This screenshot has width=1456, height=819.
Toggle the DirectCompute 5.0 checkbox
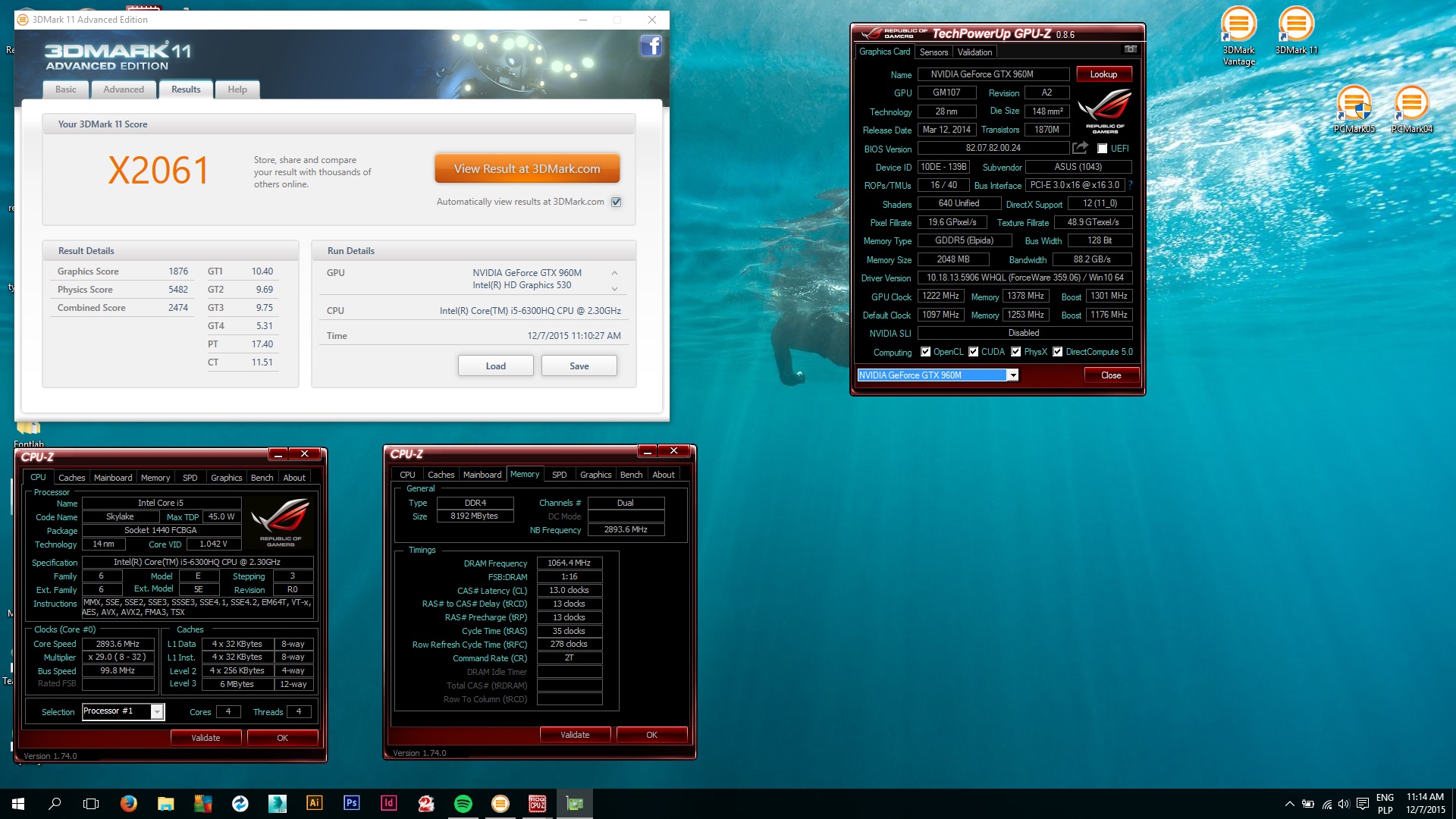pyautogui.click(x=1057, y=352)
